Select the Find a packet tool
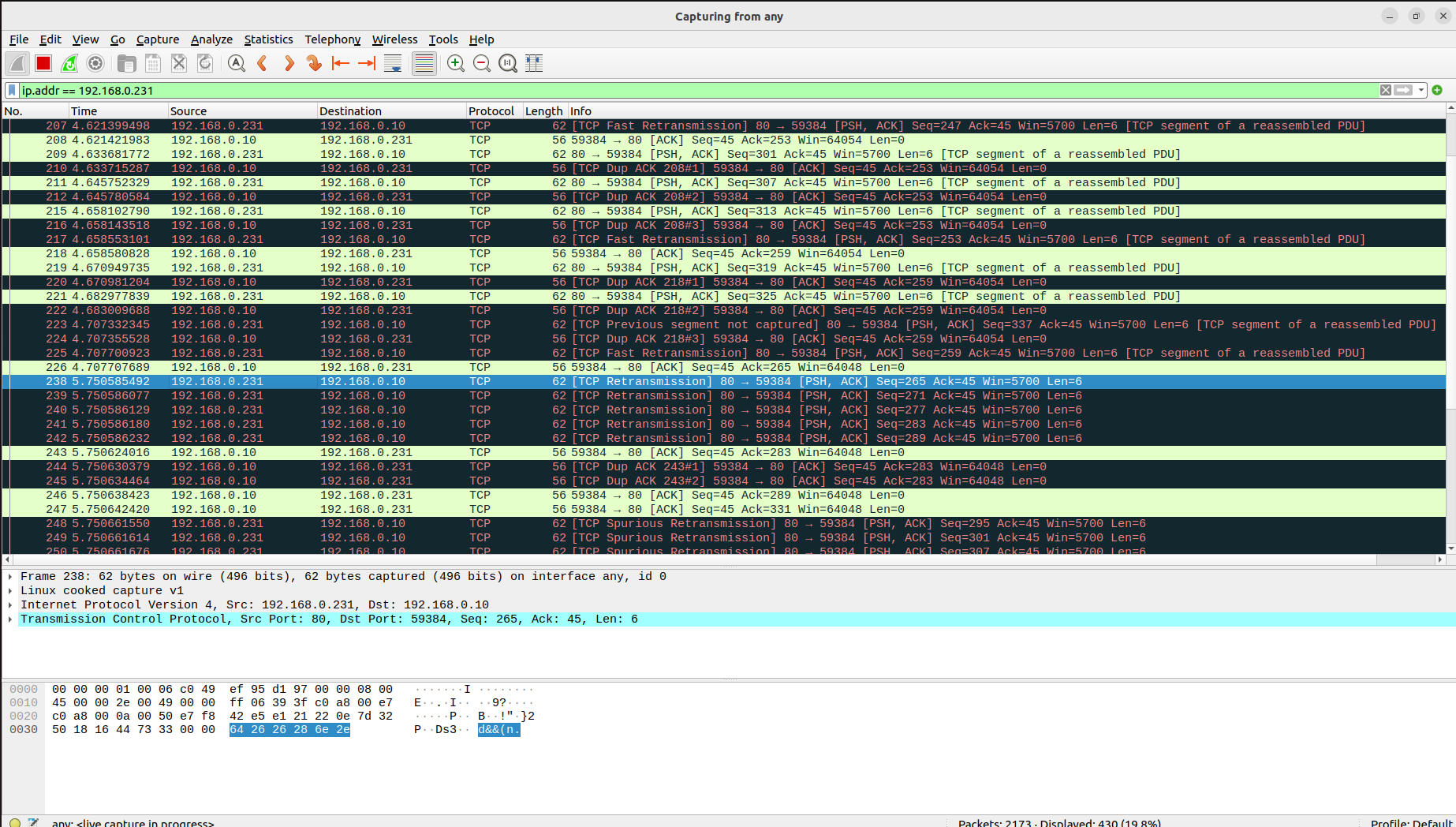Screen dimensions: 1456x827 tap(236, 63)
